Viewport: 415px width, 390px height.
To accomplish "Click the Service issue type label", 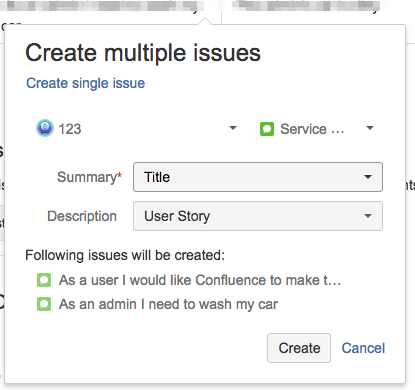I will [x=312, y=129].
